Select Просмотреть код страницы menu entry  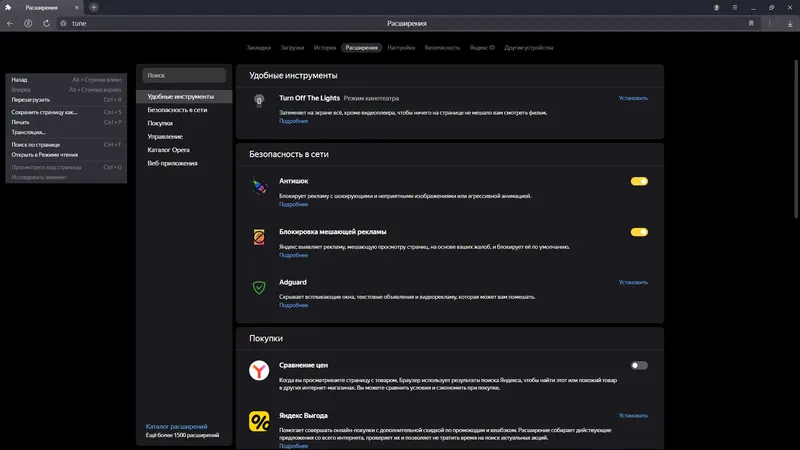click(66, 167)
